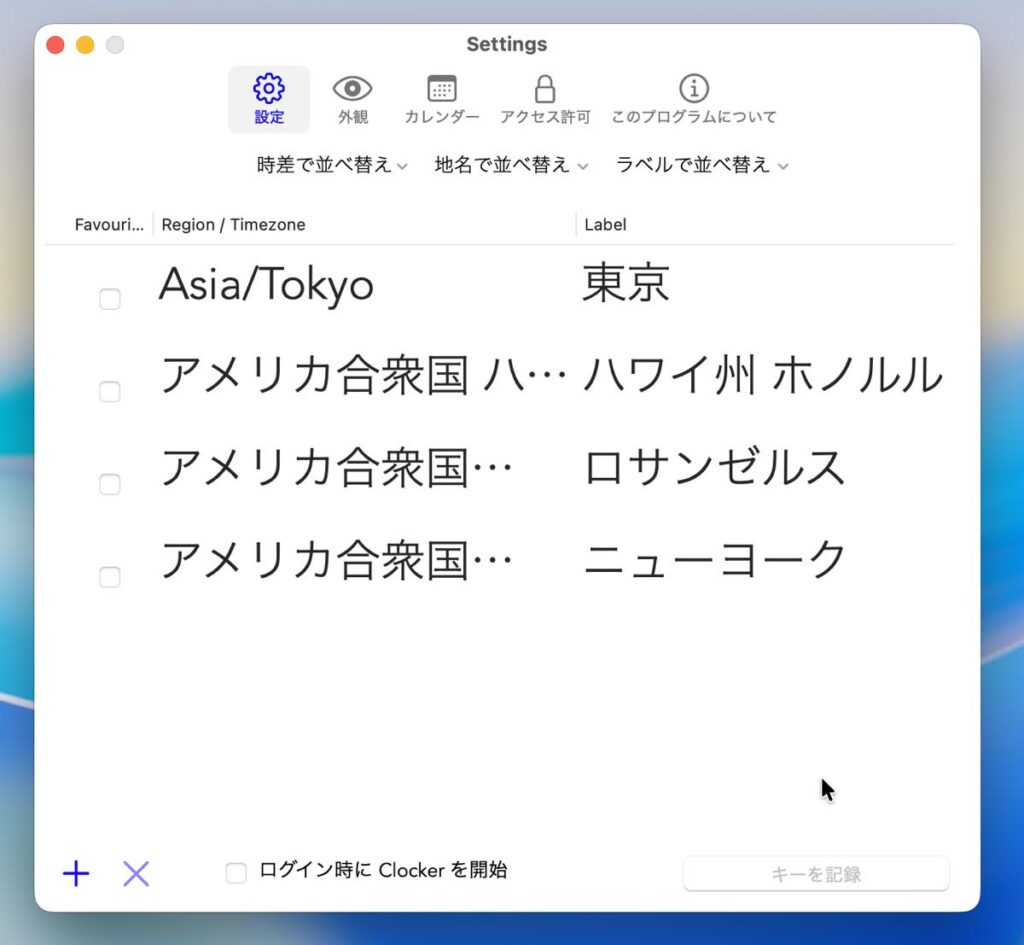Toggle favourite checkbox for Asia/Tokyo
1024x945 pixels.
click(x=110, y=299)
